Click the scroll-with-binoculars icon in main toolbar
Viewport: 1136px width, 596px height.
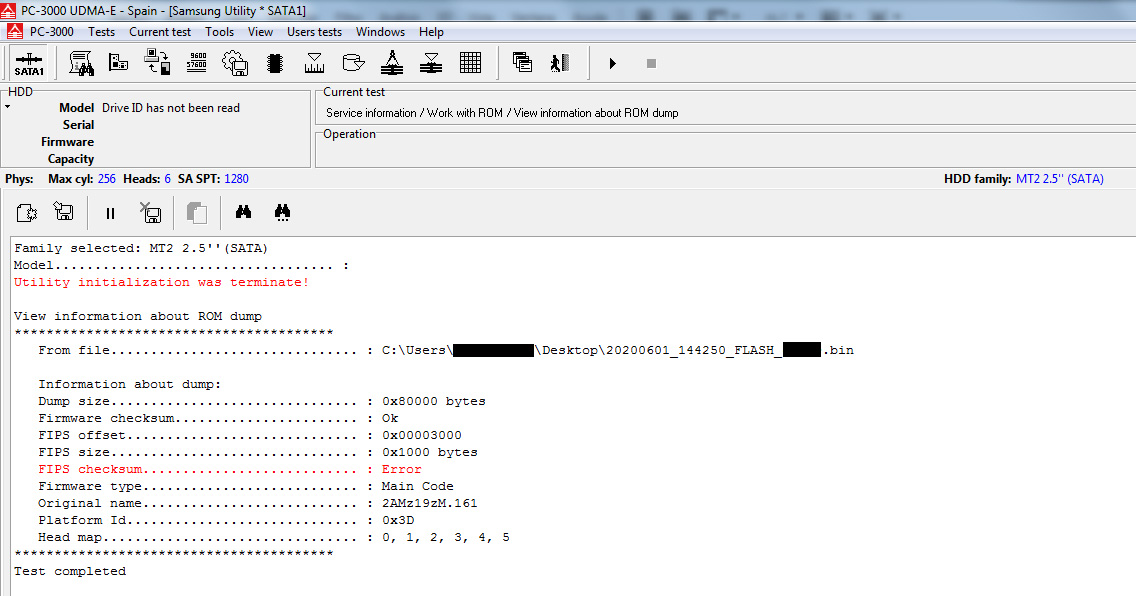click(80, 63)
